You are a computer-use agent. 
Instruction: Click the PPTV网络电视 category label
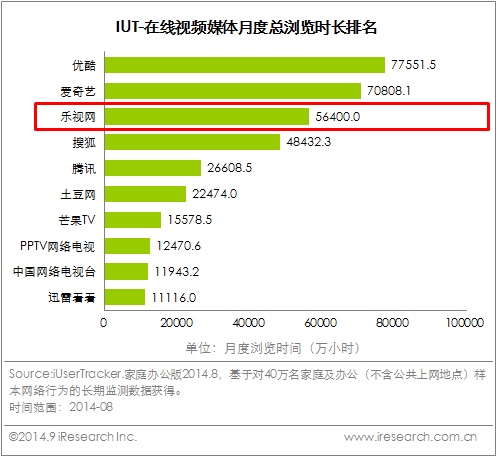pyautogui.click(x=58, y=246)
